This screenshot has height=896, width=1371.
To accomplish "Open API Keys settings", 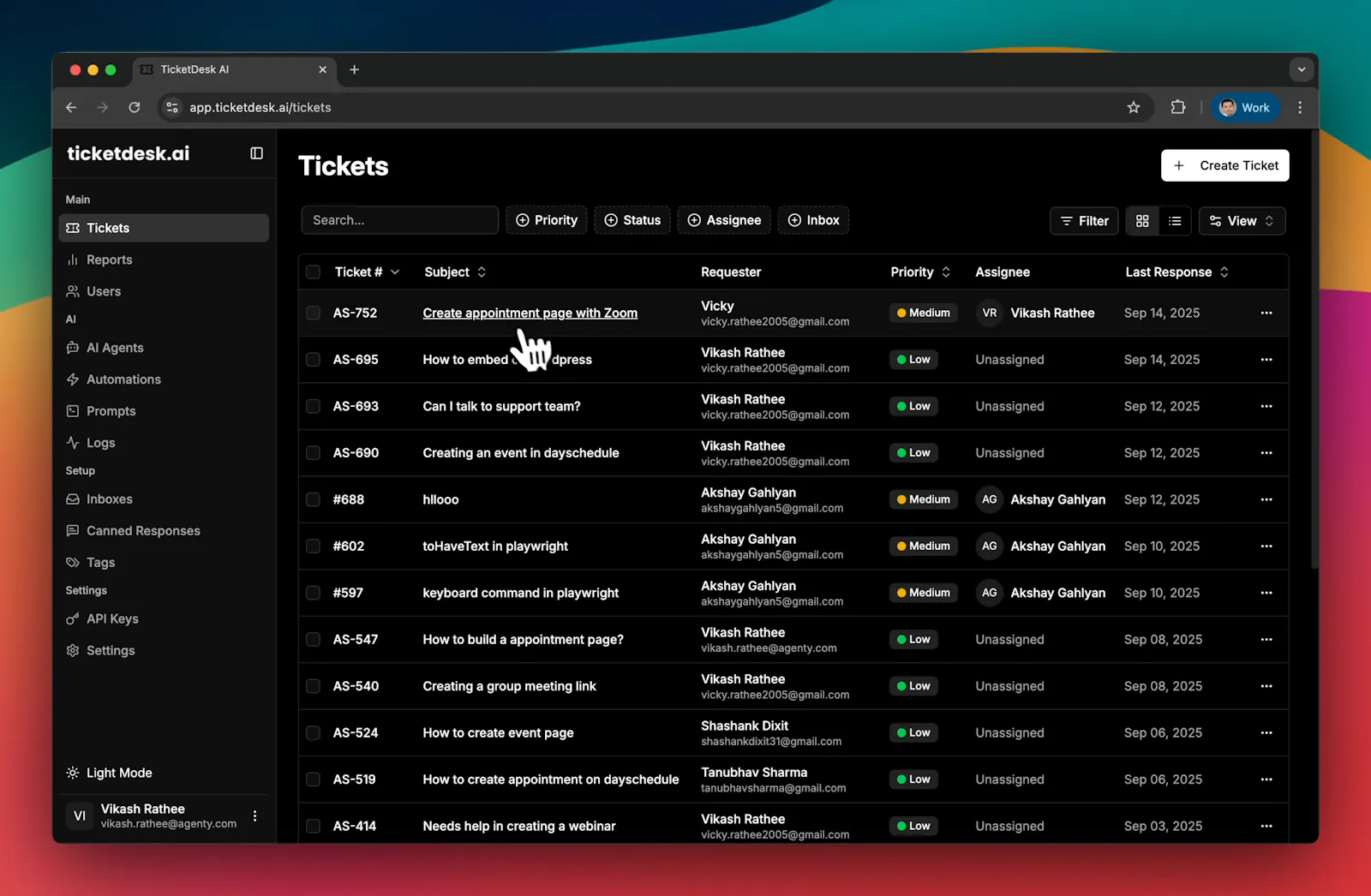I will click(164, 618).
